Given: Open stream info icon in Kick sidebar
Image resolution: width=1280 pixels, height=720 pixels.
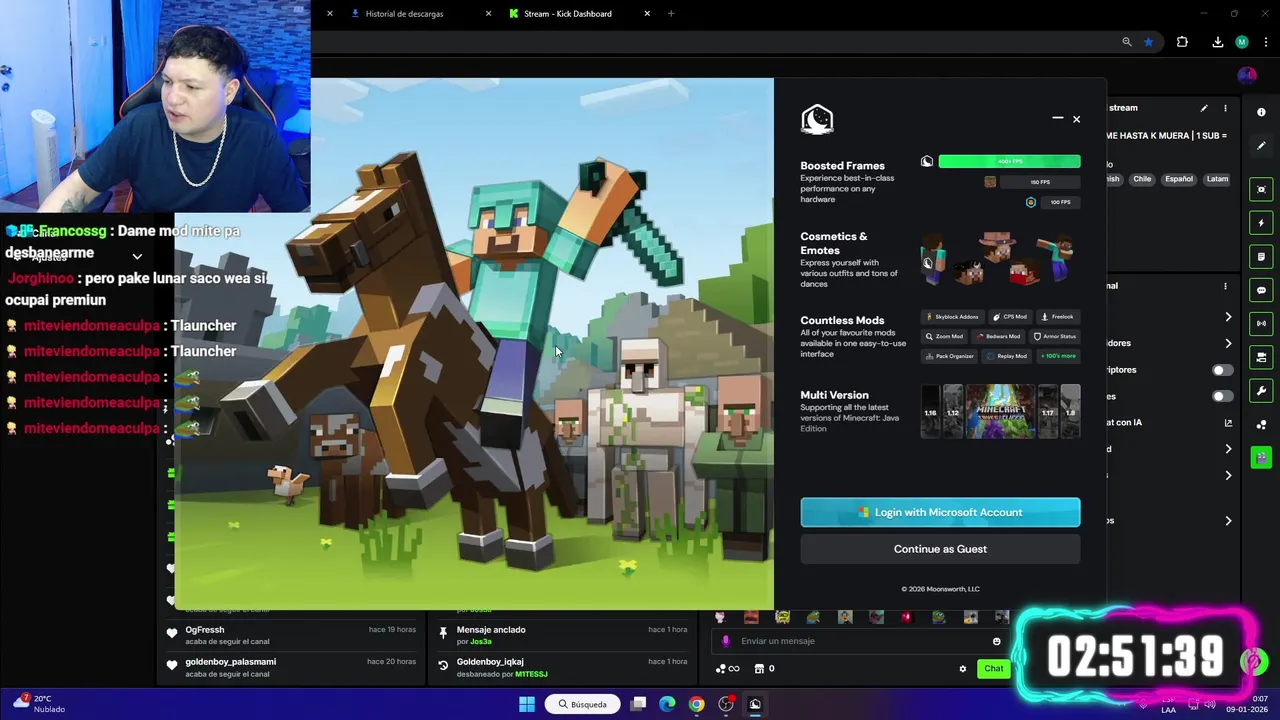Looking at the screenshot, I should click(1261, 112).
